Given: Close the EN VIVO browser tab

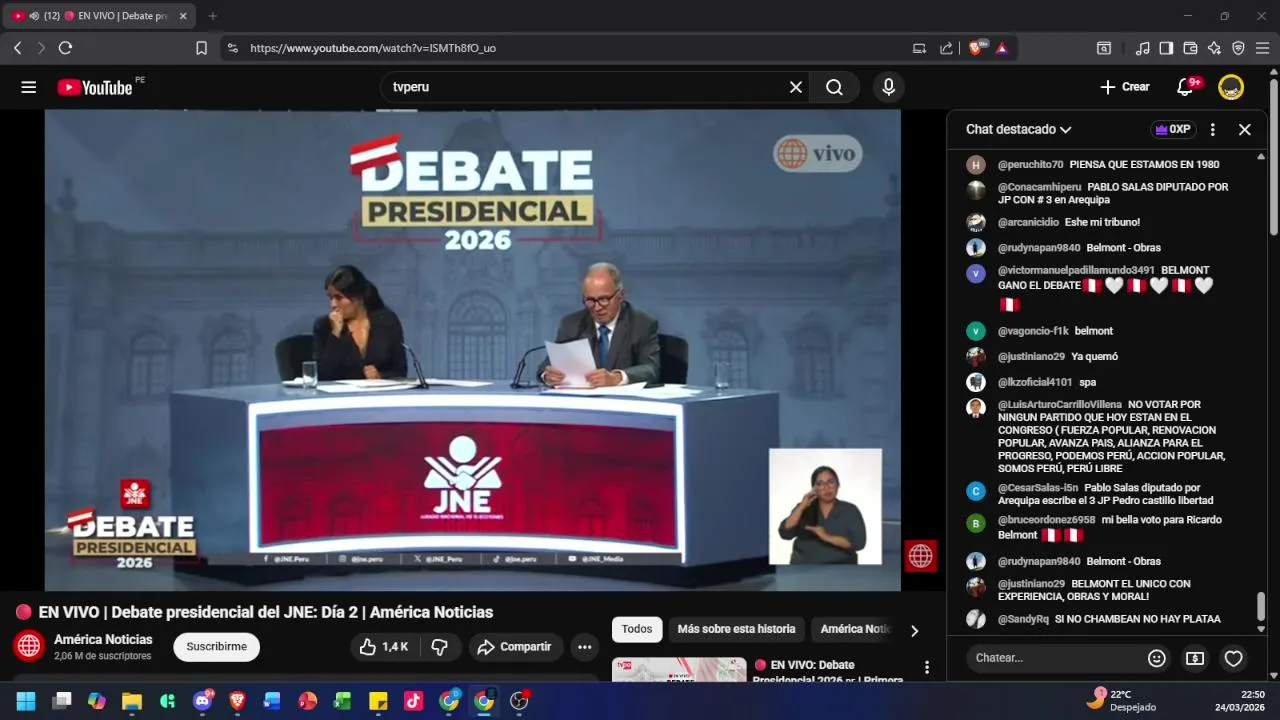Looking at the screenshot, I should click(x=183, y=16).
